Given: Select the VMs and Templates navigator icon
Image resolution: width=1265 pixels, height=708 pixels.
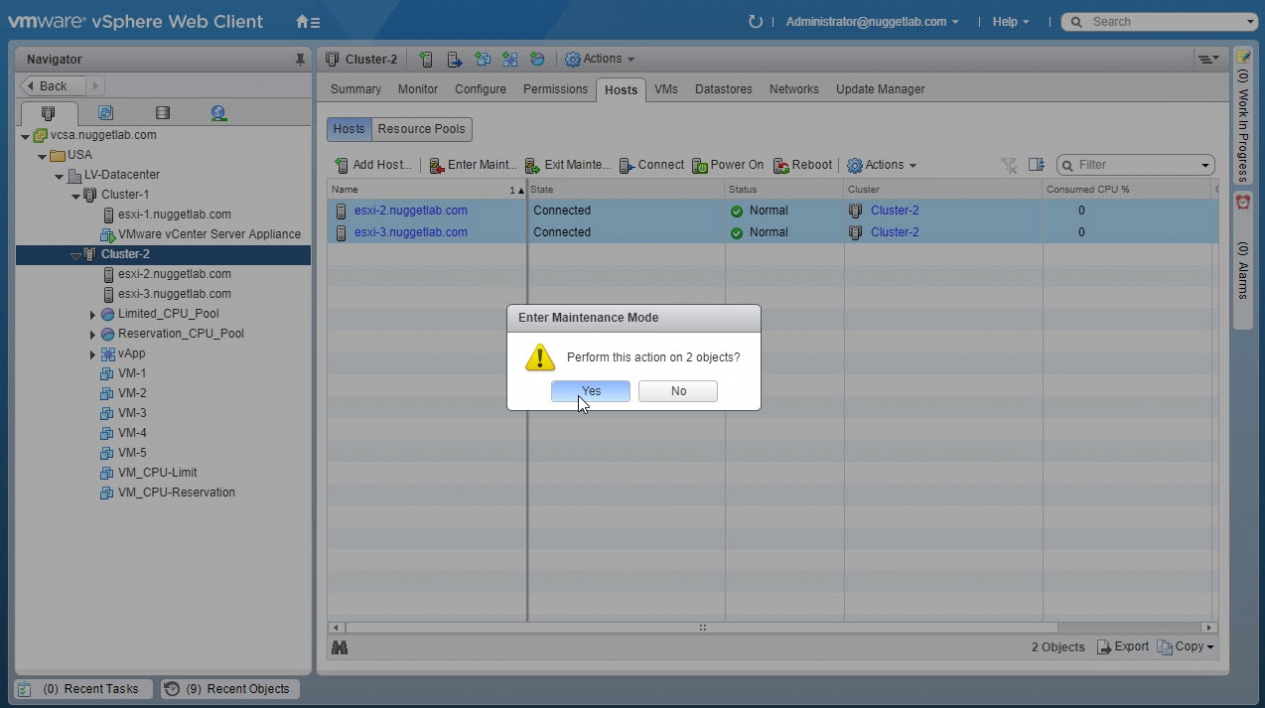Looking at the screenshot, I should coord(105,113).
